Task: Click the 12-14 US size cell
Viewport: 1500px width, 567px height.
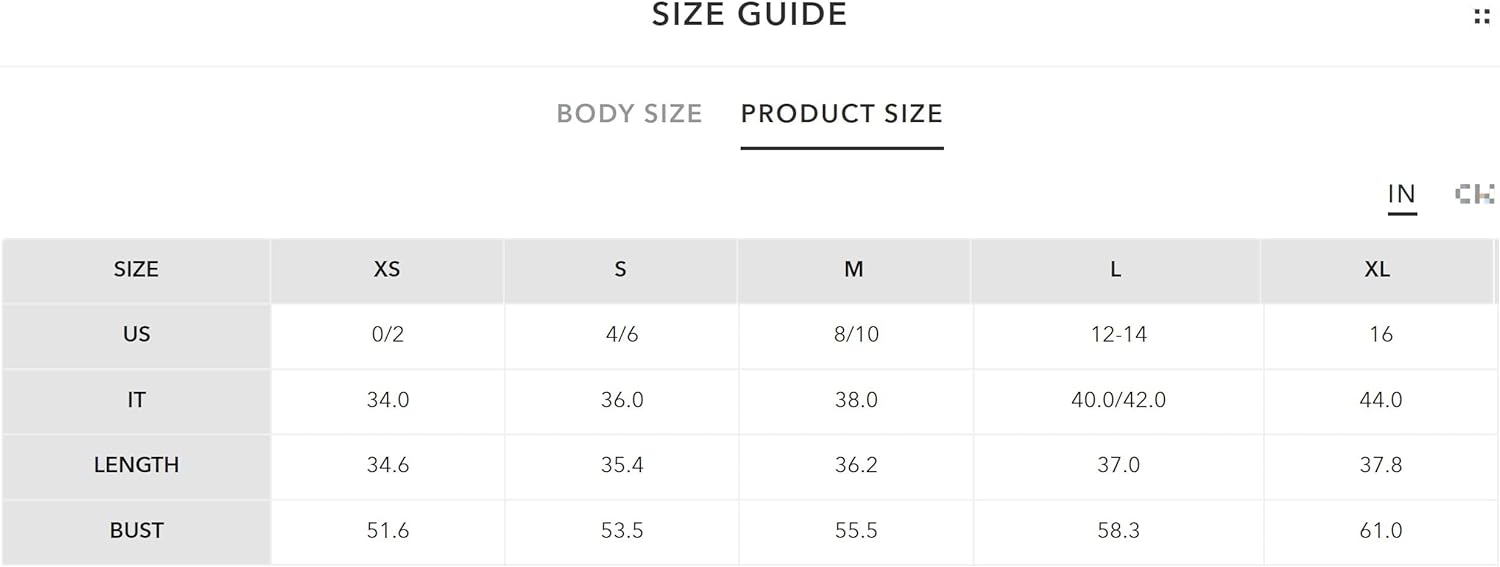Action: (1118, 335)
